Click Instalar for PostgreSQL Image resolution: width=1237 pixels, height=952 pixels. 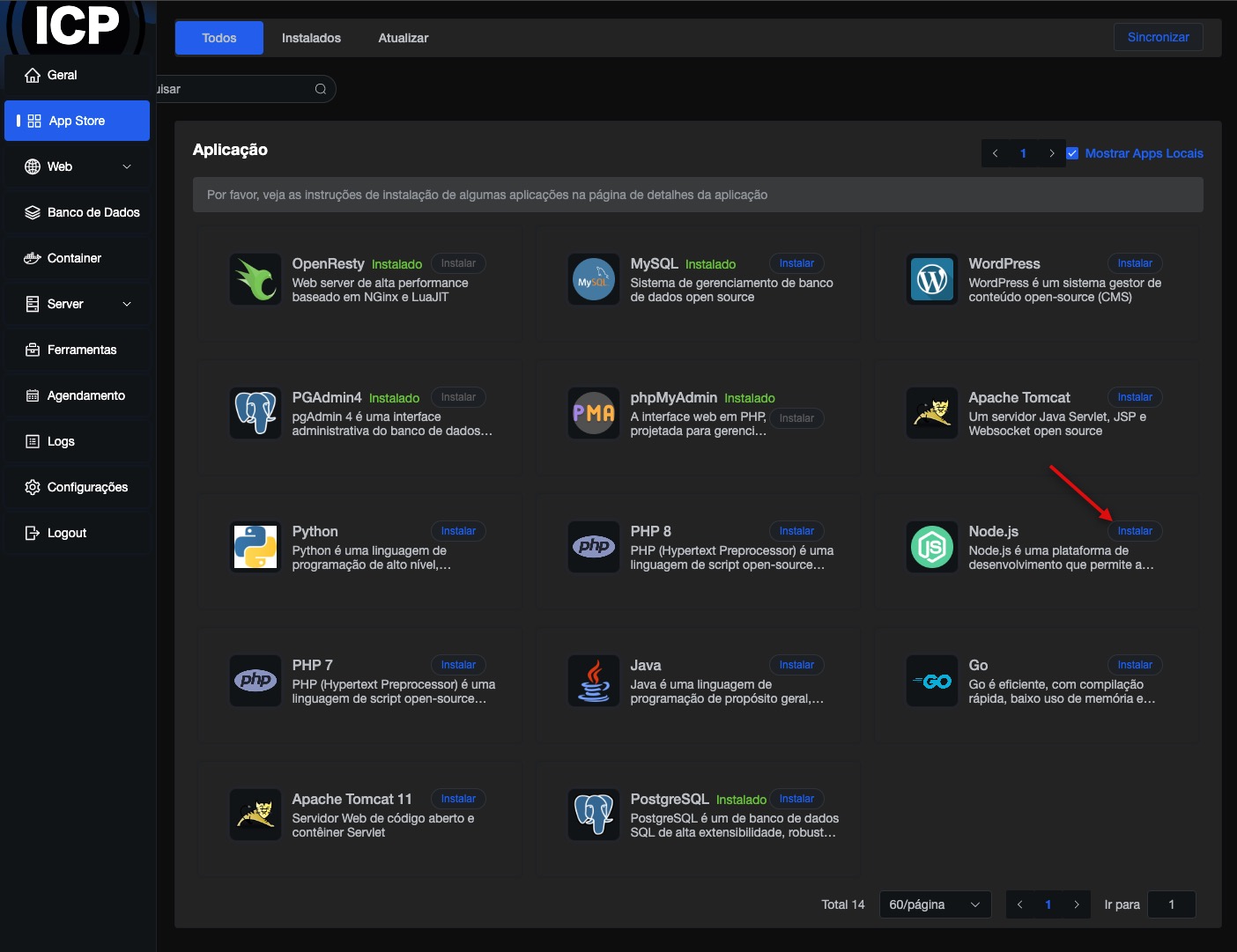pyautogui.click(x=796, y=799)
